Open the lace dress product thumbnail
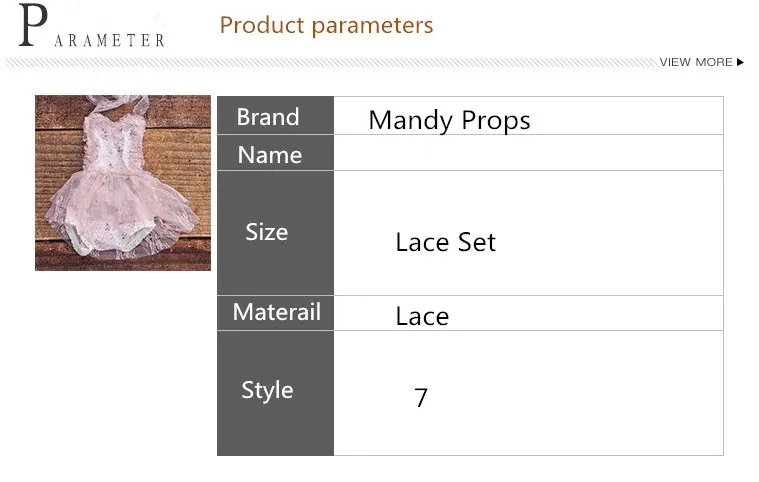 [x=122, y=182]
